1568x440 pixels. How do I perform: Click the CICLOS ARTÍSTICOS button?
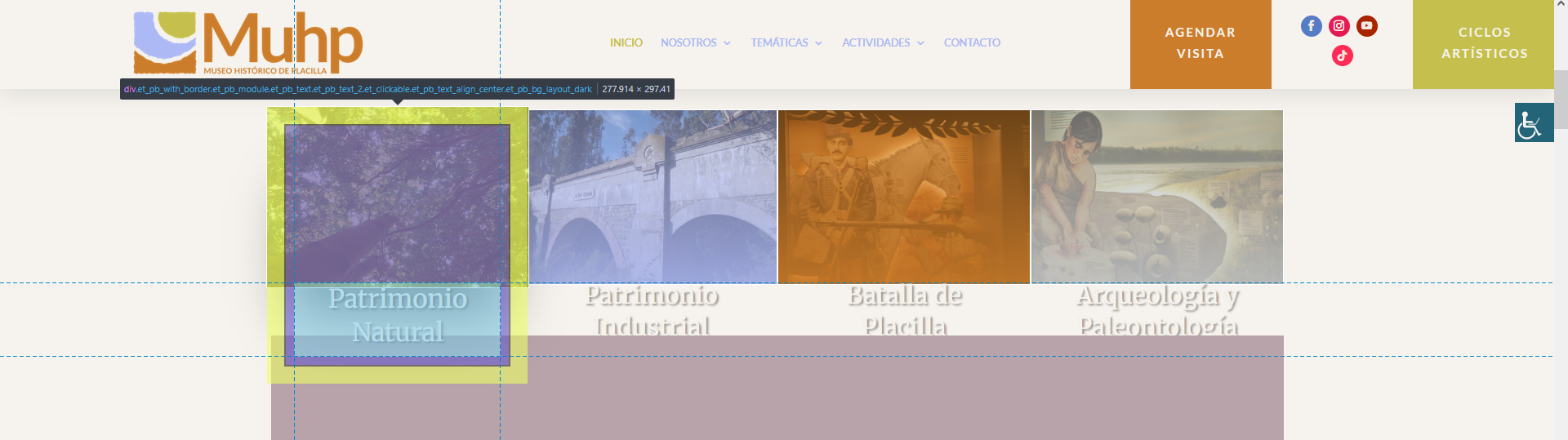(1484, 44)
